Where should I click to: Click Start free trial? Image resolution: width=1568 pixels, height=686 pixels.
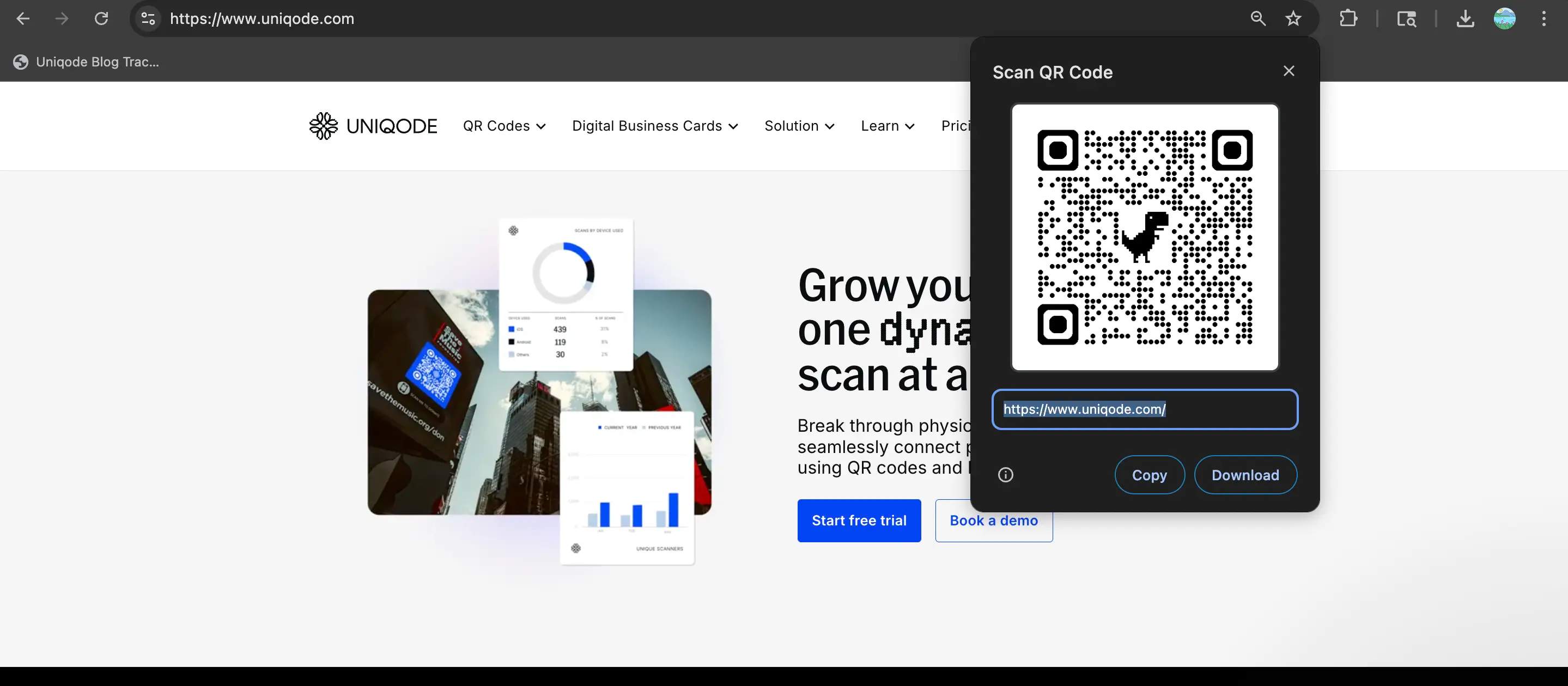pyautogui.click(x=859, y=520)
